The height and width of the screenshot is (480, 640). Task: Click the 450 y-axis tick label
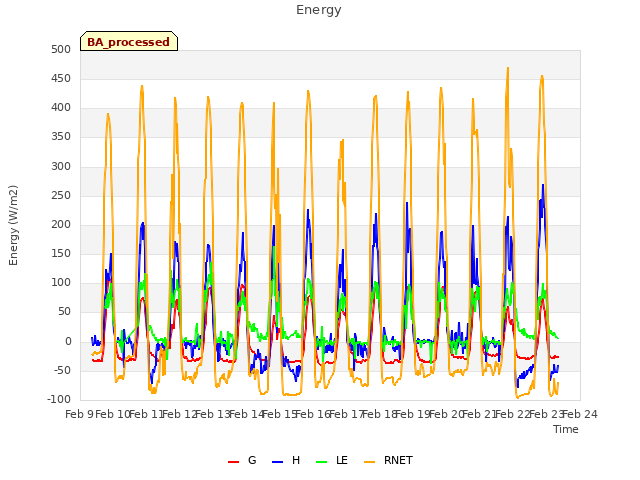point(61,78)
